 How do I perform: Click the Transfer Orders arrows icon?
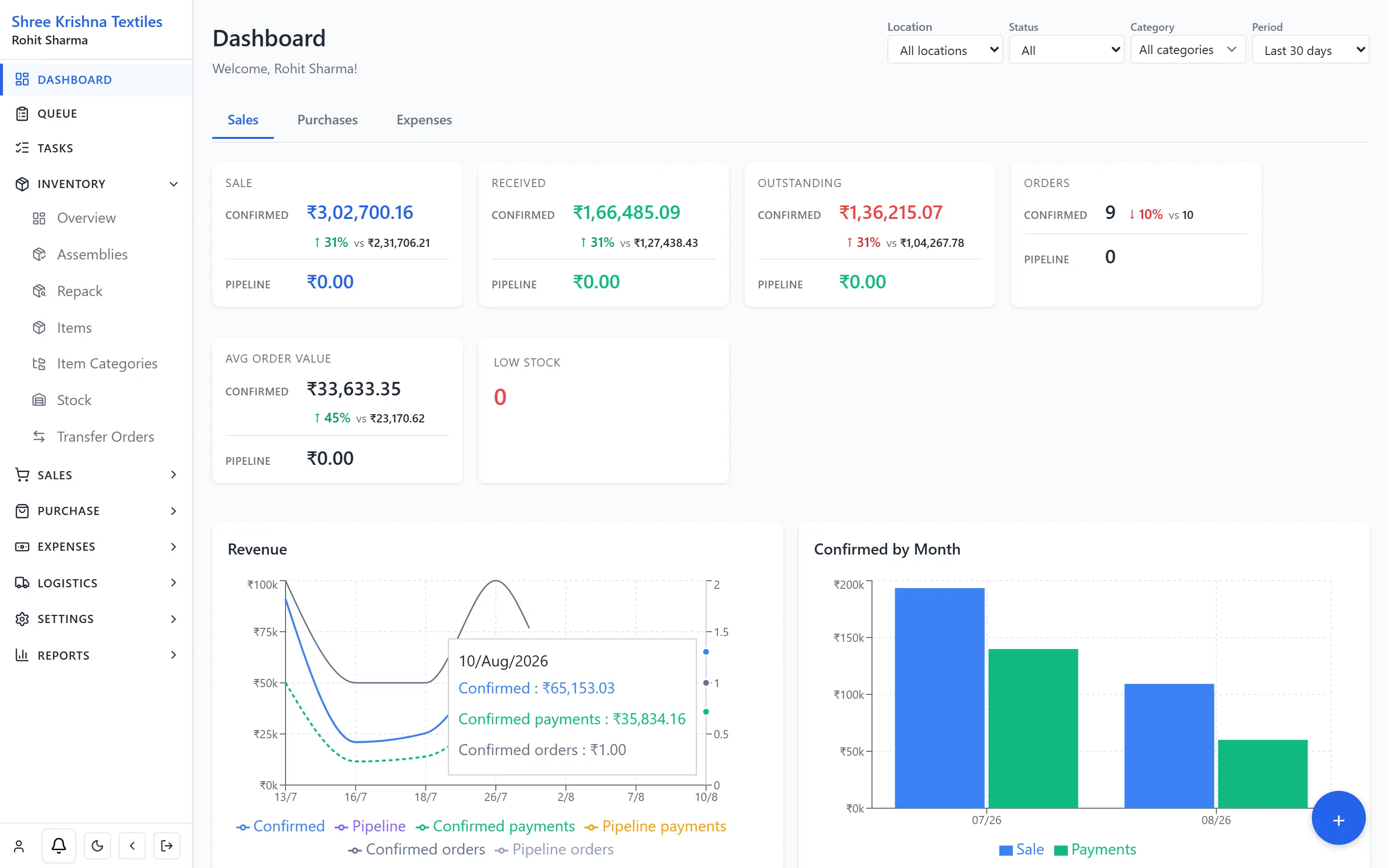pyautogui.click(x=39, y=436)
